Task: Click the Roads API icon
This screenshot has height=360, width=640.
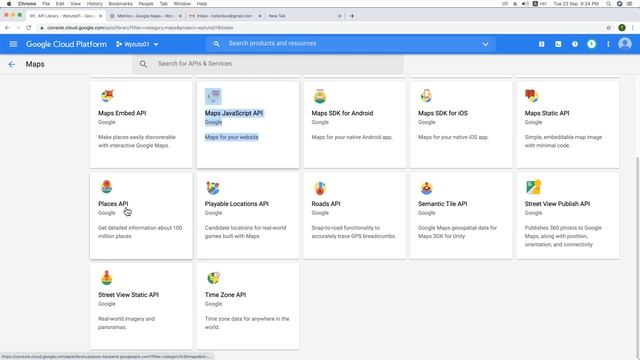Action: click(x=320, y=188)
